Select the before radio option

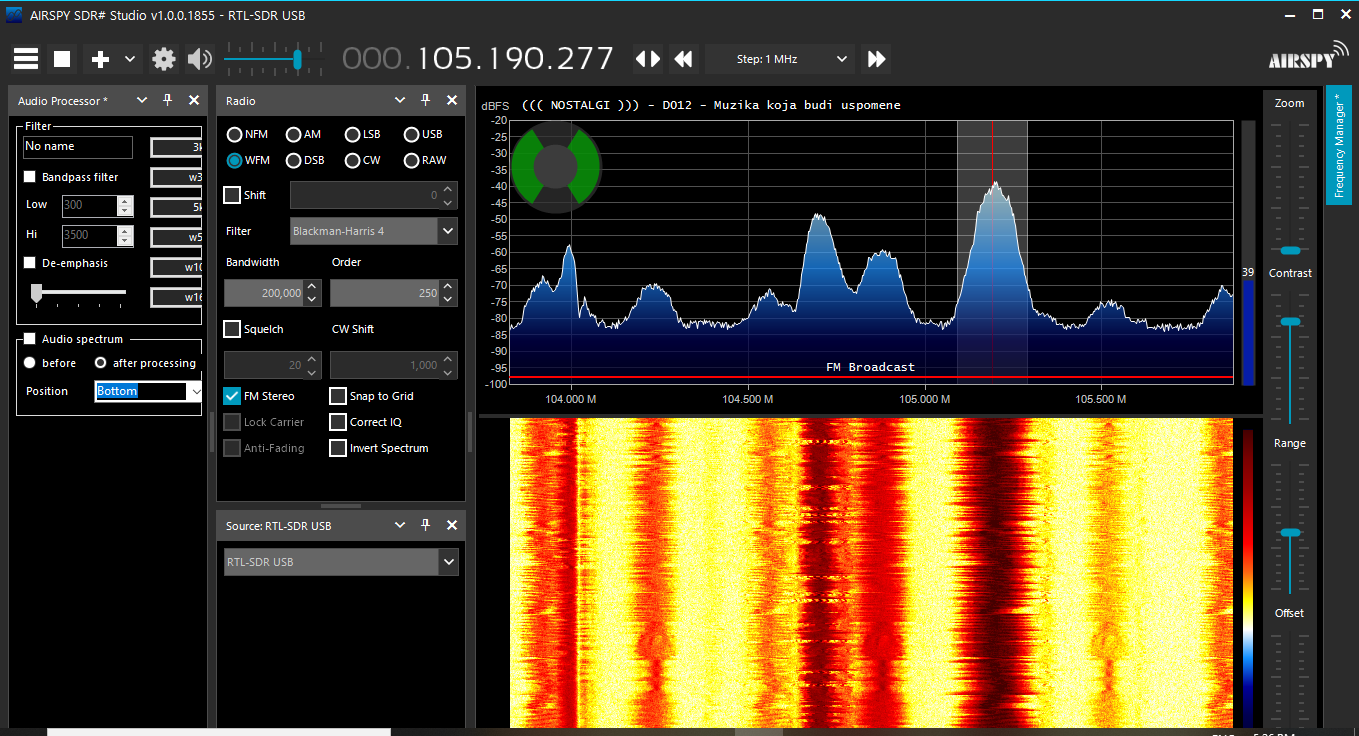tap(30, 363)
